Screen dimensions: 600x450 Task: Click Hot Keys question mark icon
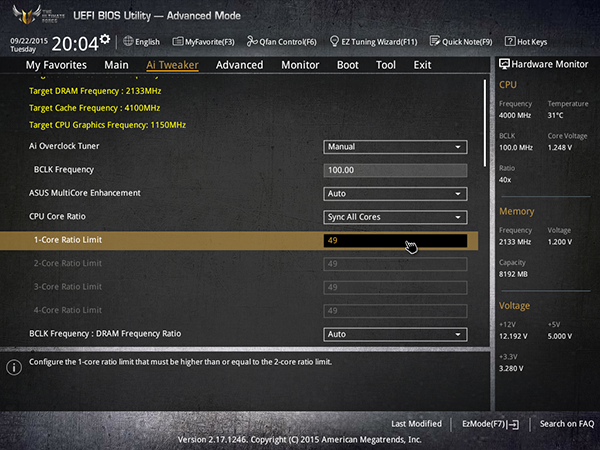(510, 41)
